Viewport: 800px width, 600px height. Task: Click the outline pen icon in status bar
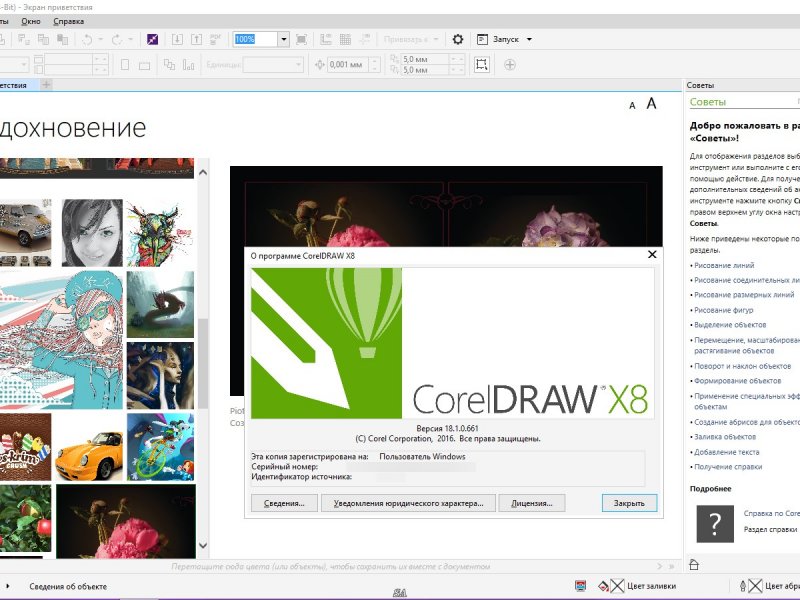743,586
